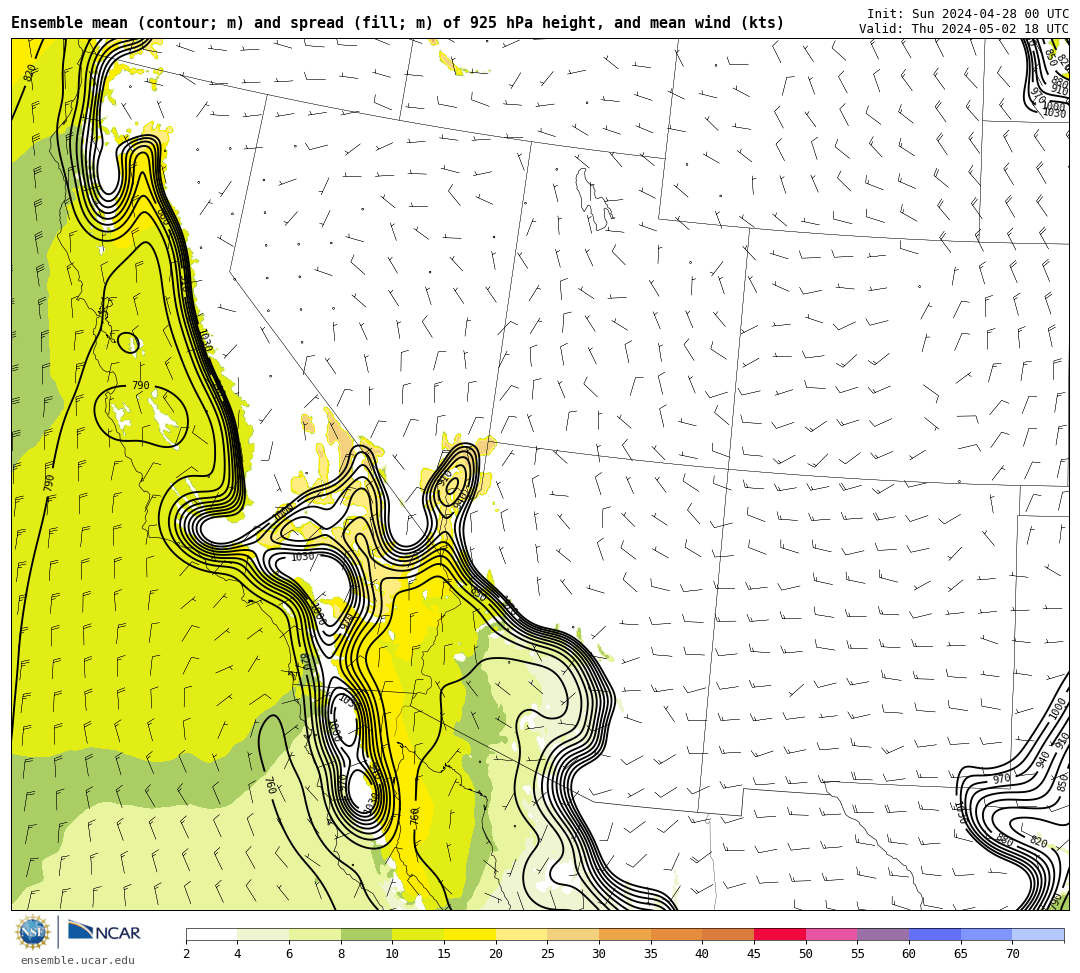Click the 8-10 green colorbar swatch
Viewport: 1080px width, 973px height.
click(x=366, y=934)
